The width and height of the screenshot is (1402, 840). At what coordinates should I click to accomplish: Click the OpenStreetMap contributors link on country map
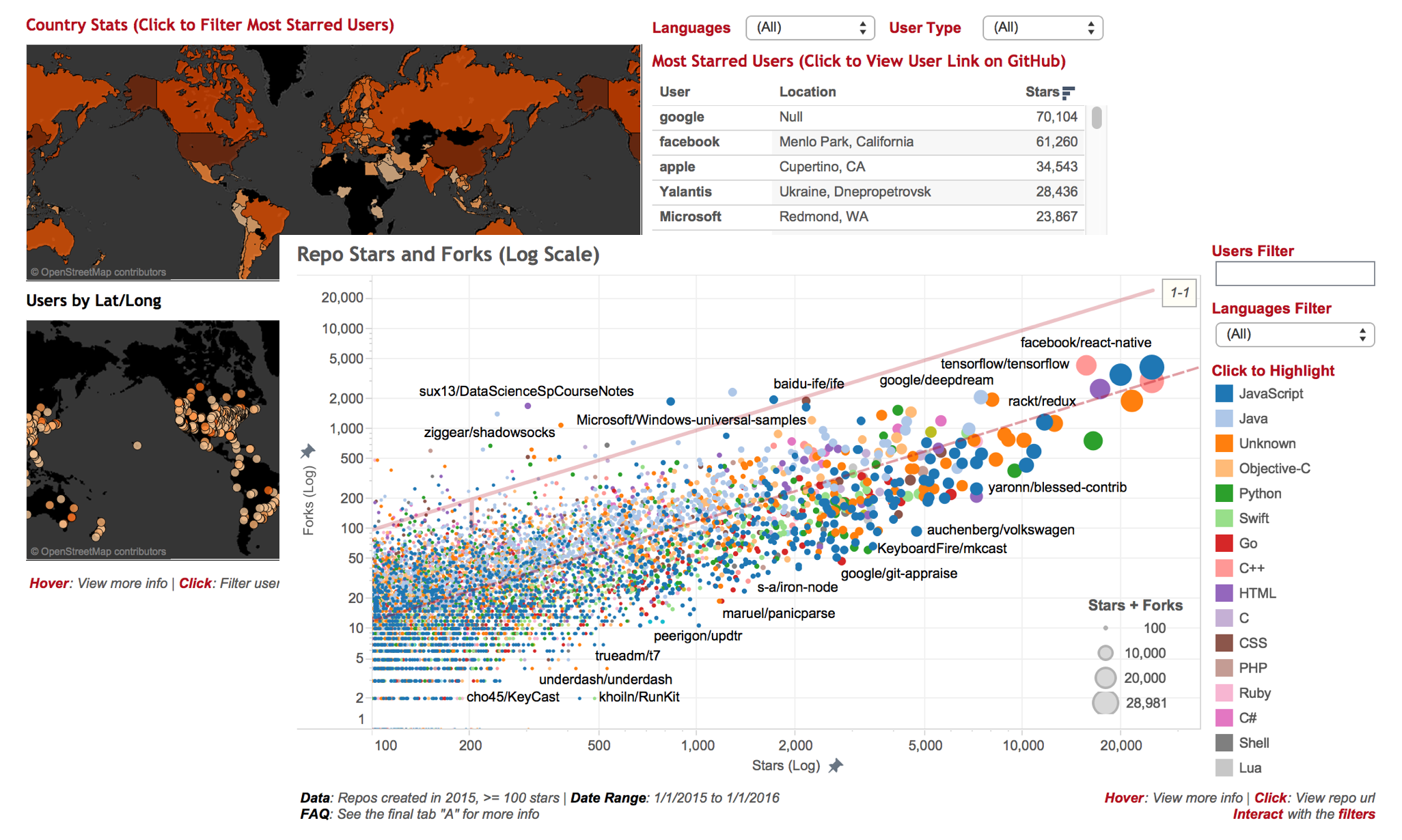click(x=98, y=272)
